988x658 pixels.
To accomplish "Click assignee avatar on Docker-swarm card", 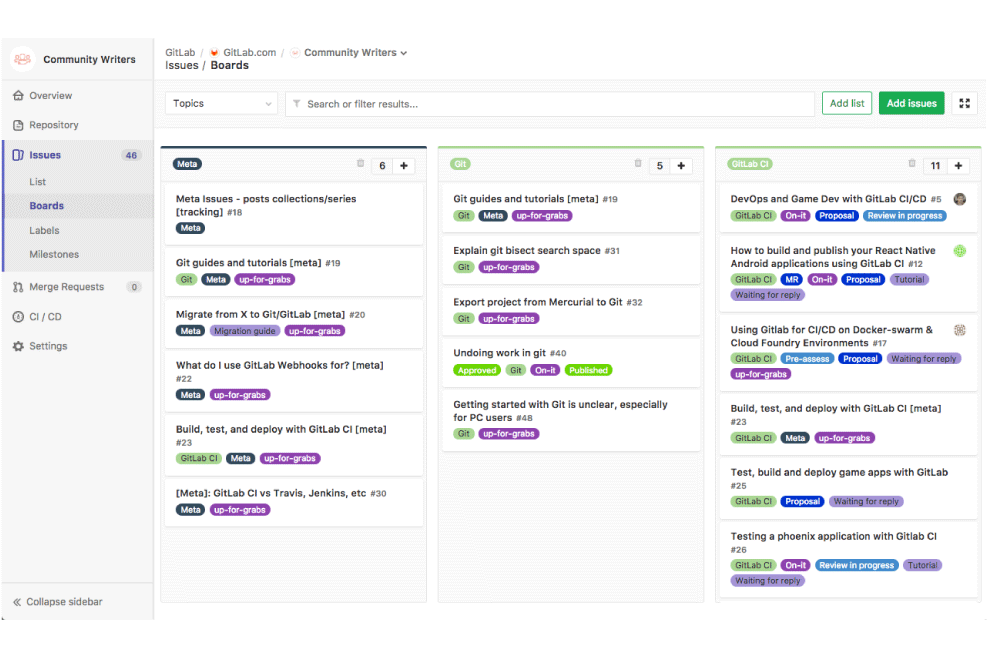I will pyautogui.click(x=960, y=330).
